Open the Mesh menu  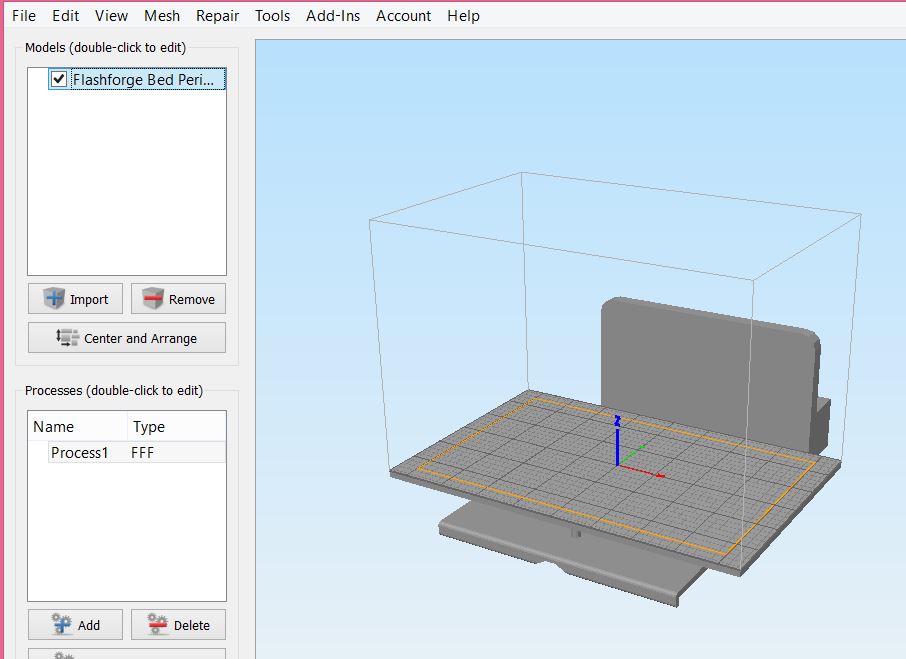point(162,16)
